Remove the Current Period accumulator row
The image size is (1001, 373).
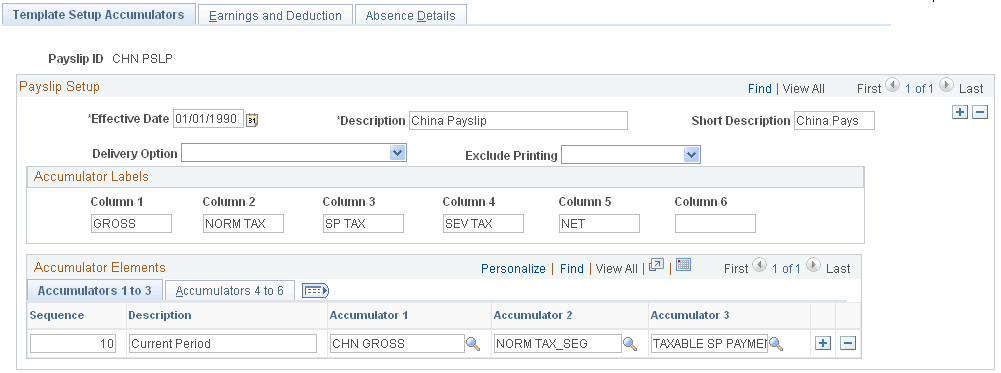point(848,344)
